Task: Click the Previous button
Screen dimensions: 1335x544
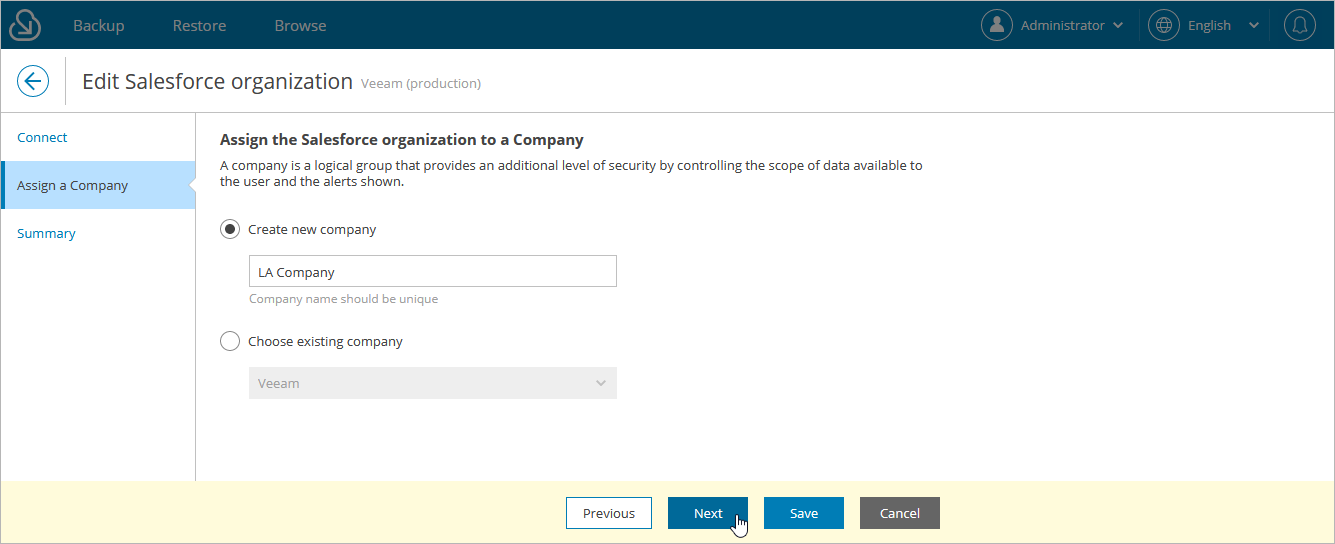Action: 609,513
